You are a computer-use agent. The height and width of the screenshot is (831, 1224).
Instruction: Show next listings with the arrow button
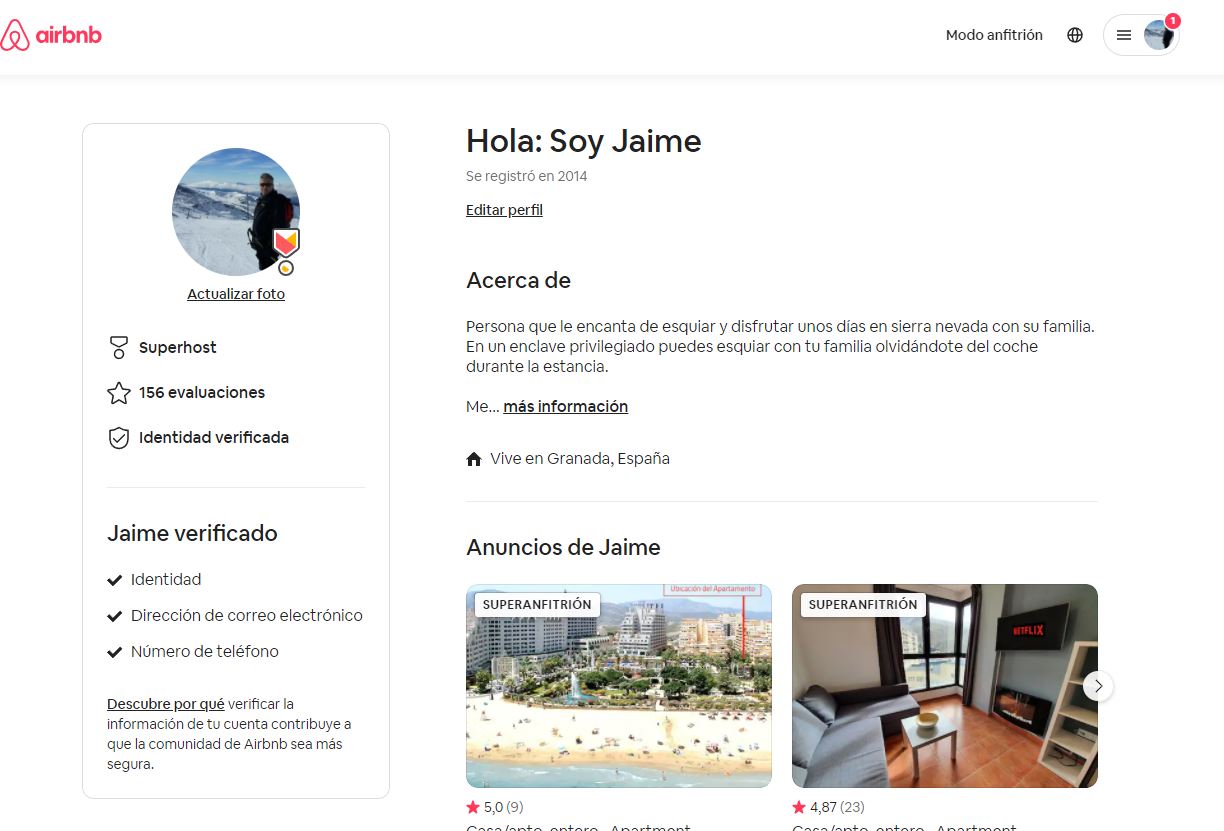(x=1098, y=686)
